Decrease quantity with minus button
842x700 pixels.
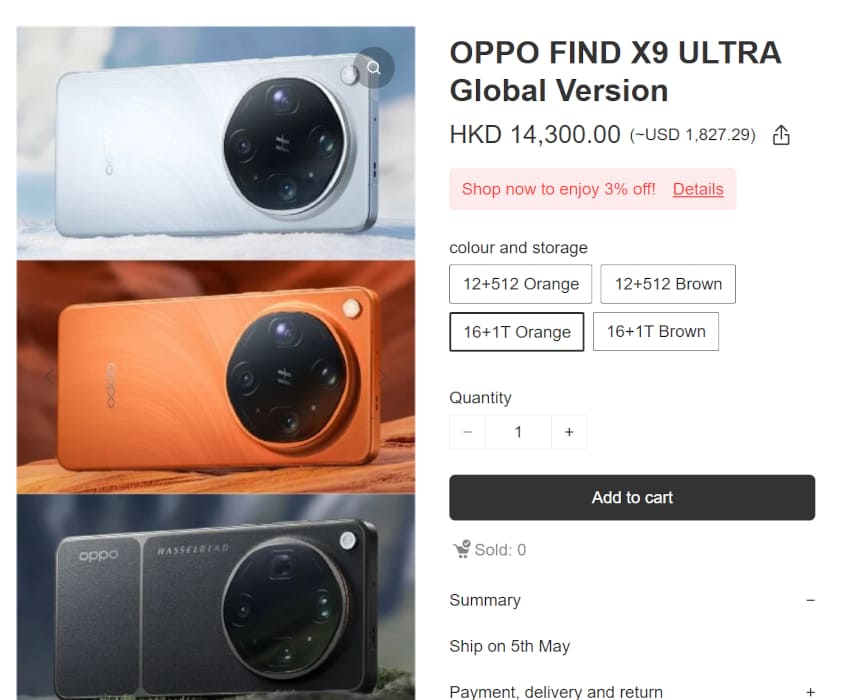tap(467, 432)
